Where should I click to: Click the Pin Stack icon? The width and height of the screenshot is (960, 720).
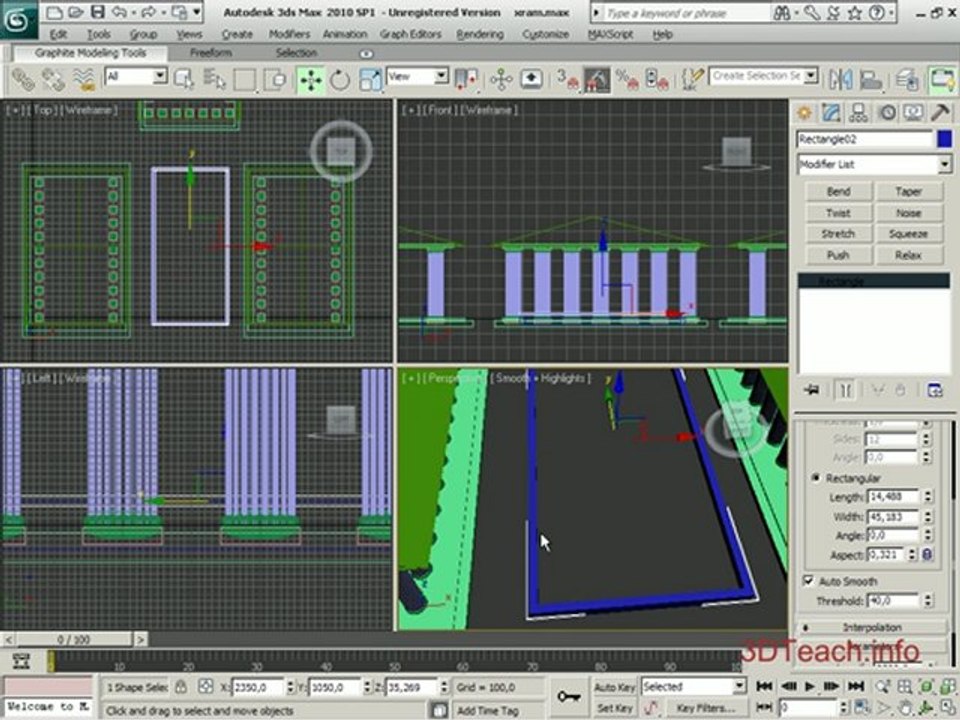(812, 390)
